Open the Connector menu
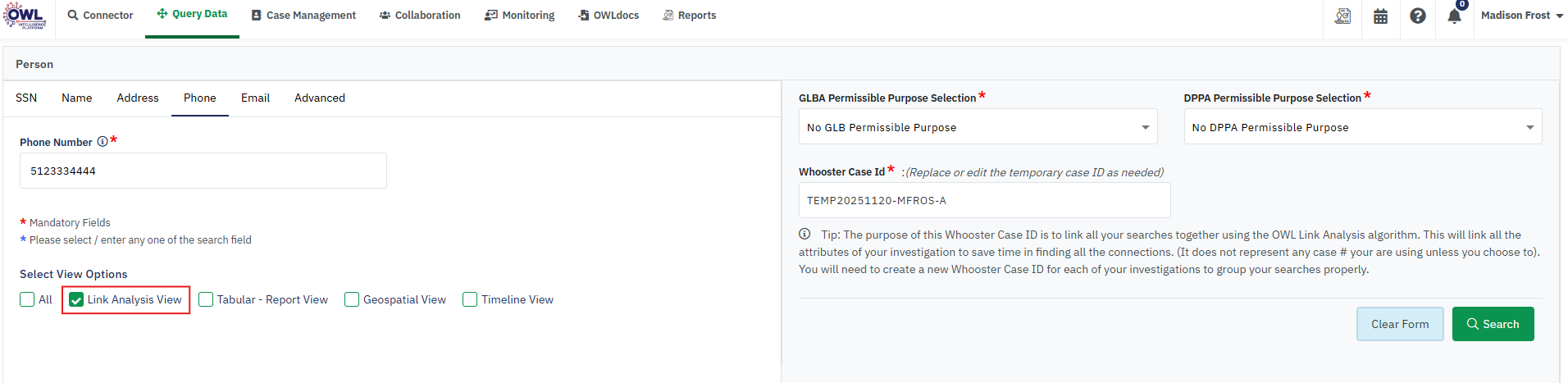Viewport: 1568px width, 383px height. pos(100,16)
